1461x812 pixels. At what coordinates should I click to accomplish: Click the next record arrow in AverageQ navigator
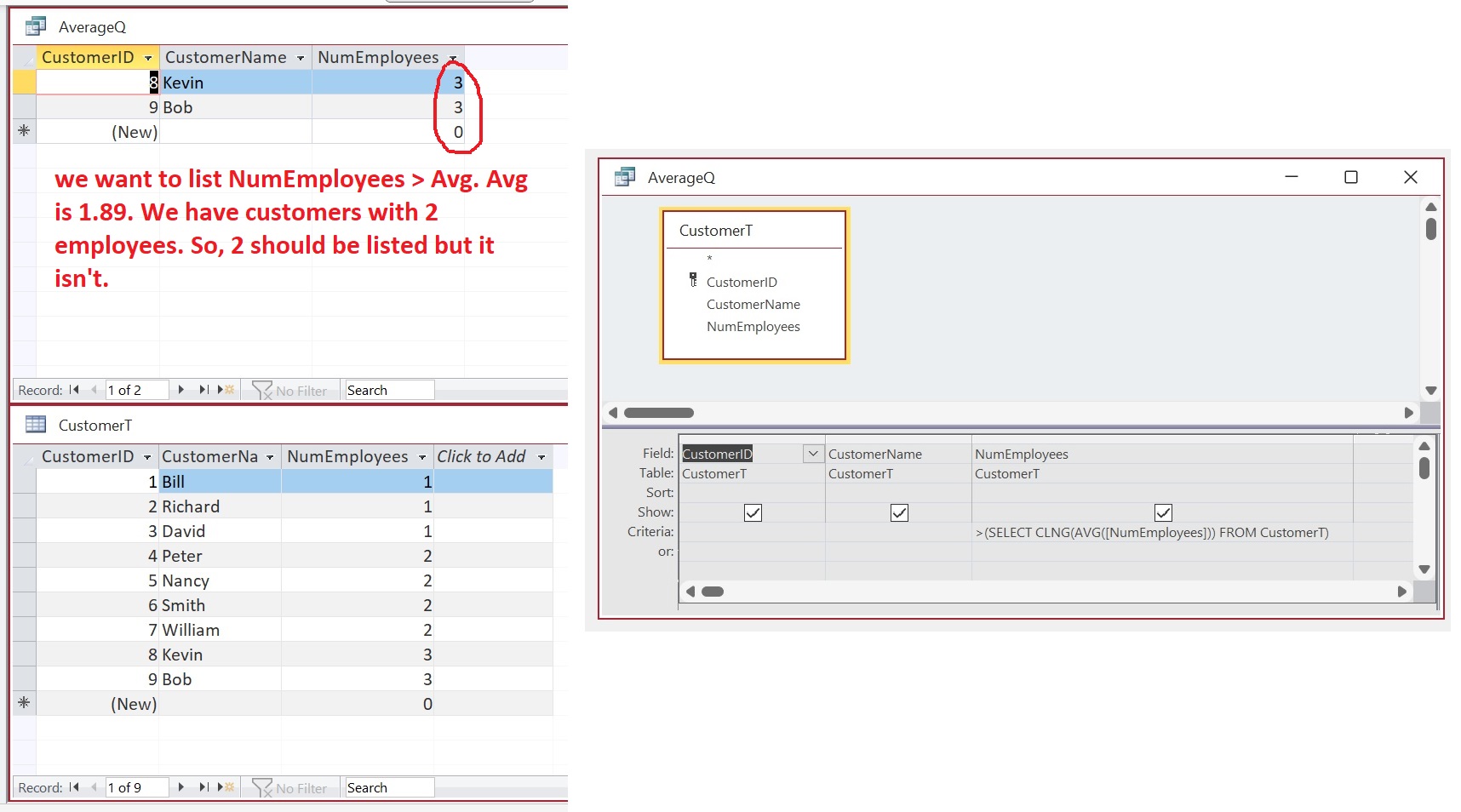click(x=181, y=390)
